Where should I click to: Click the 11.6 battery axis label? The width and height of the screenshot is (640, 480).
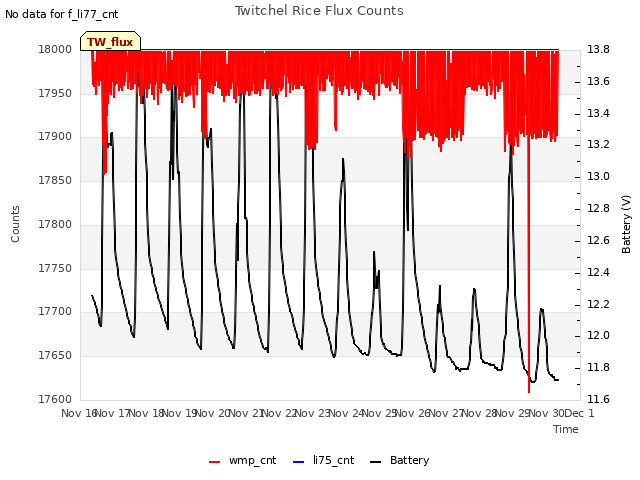(598, 399)
